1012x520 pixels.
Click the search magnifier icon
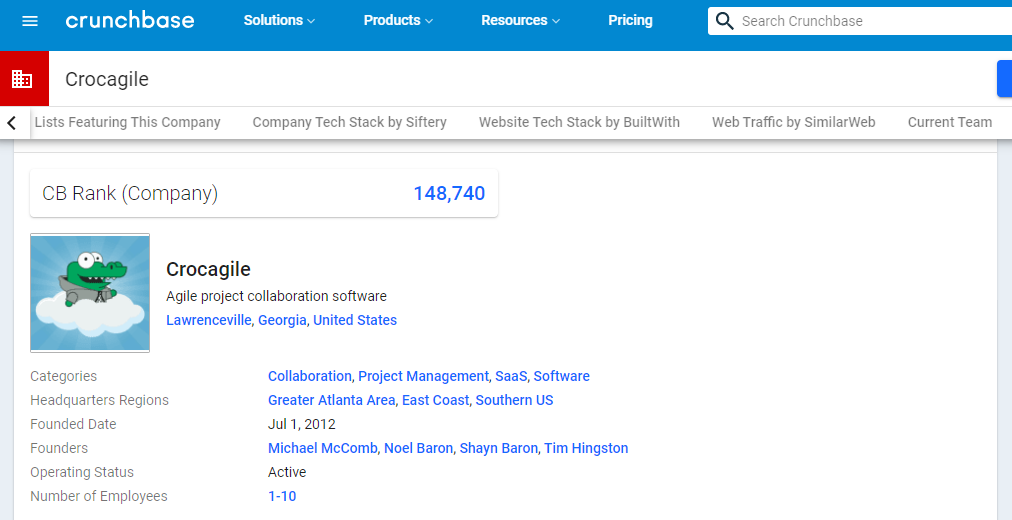(x=725, y=21)
